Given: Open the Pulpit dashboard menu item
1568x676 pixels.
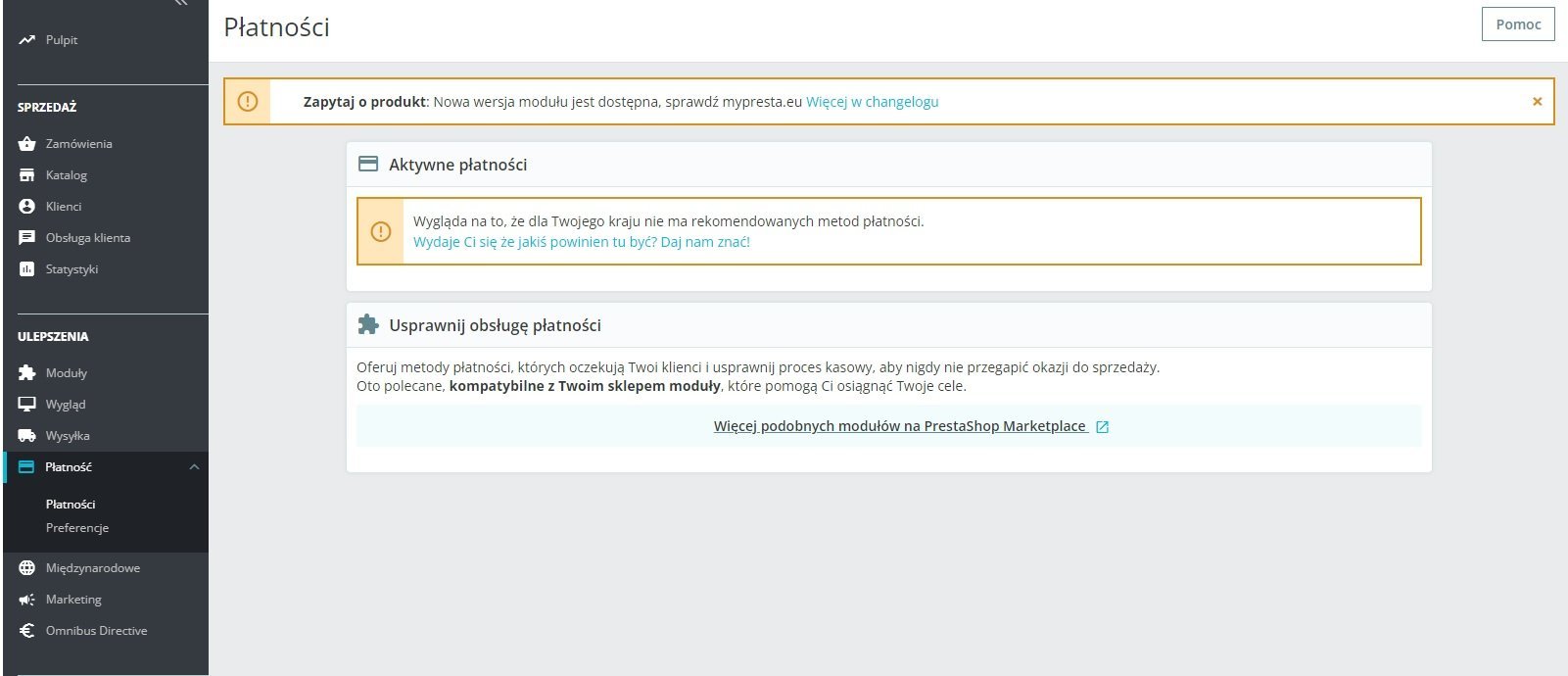Looking at the screenshot, I should (x=61, y=40).
